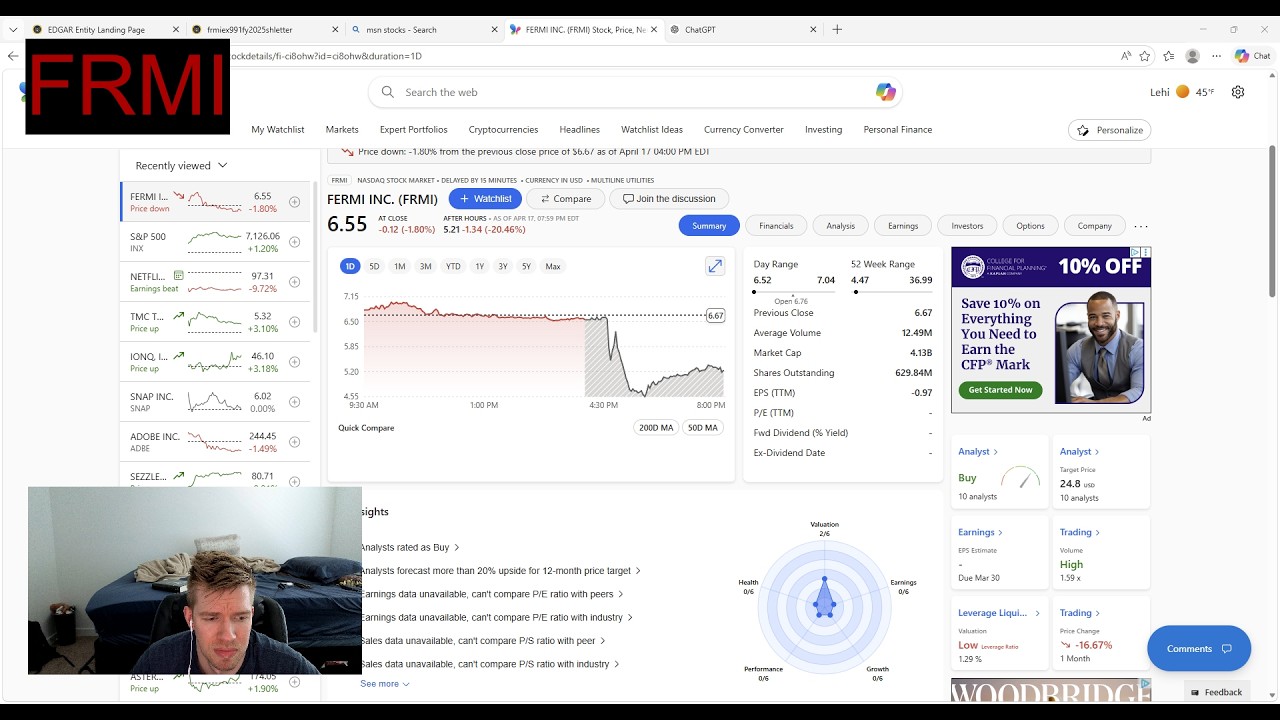Add FERMI row to watchlist plus icon
Image resolution: width=1280 pixels, height=720 pixels.
294,202
